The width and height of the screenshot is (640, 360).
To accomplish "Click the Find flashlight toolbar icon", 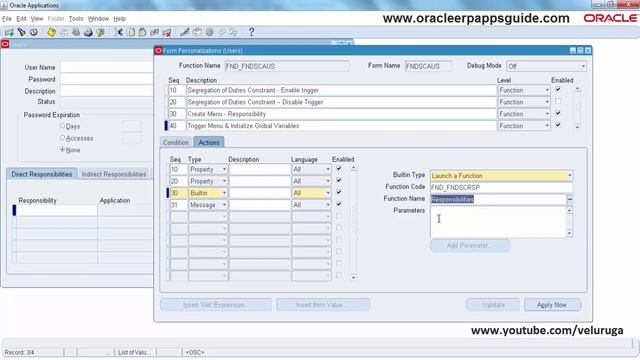I will point(22,32).
